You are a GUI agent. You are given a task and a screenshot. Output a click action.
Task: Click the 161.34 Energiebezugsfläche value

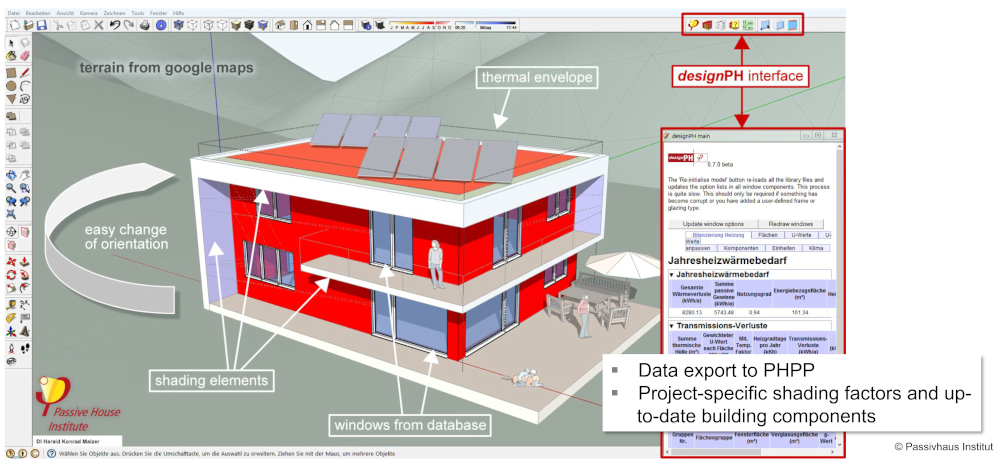click(x=800, y=313)
